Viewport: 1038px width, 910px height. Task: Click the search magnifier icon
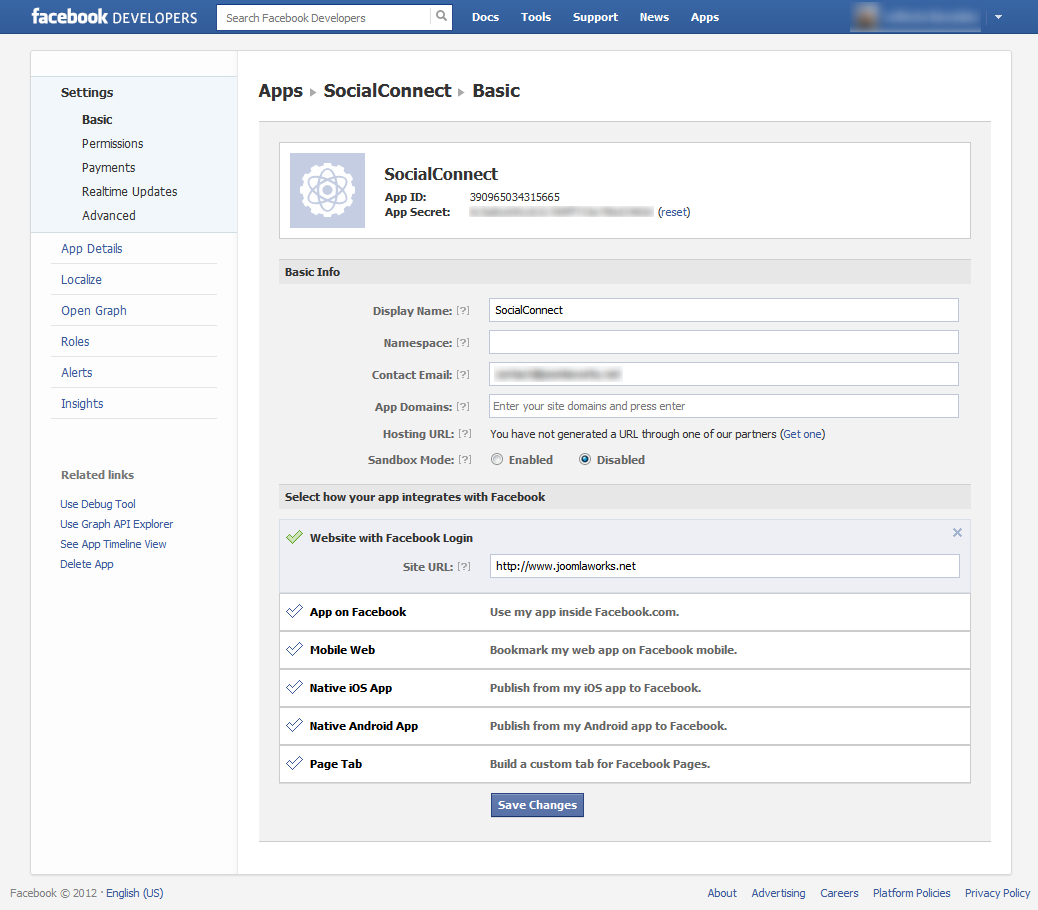click(x=441, y=17)
